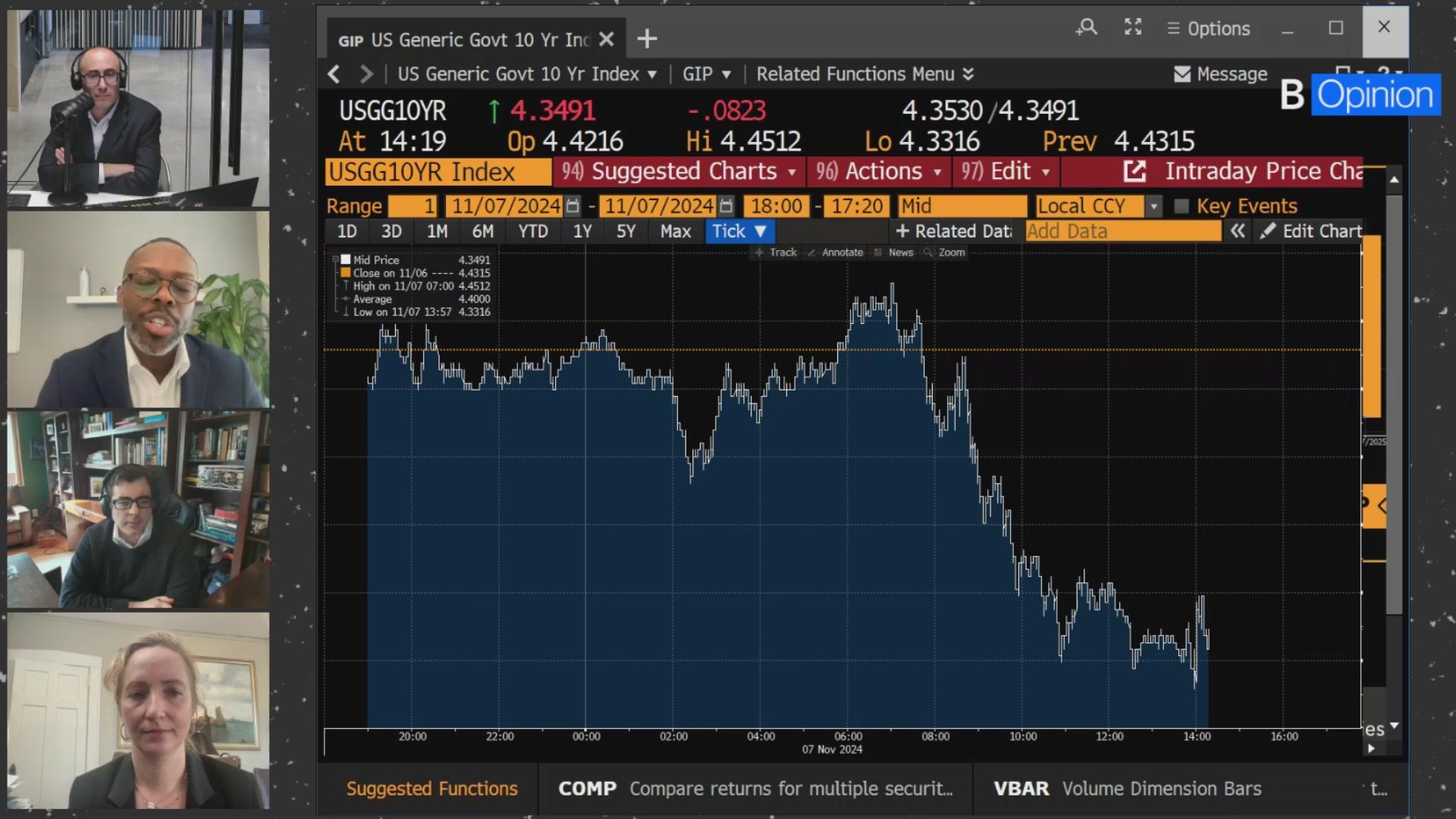Toggle Close on 11/06 legend swatch
This screenshot has height=819, width=1456.
(x=346, y=273)
